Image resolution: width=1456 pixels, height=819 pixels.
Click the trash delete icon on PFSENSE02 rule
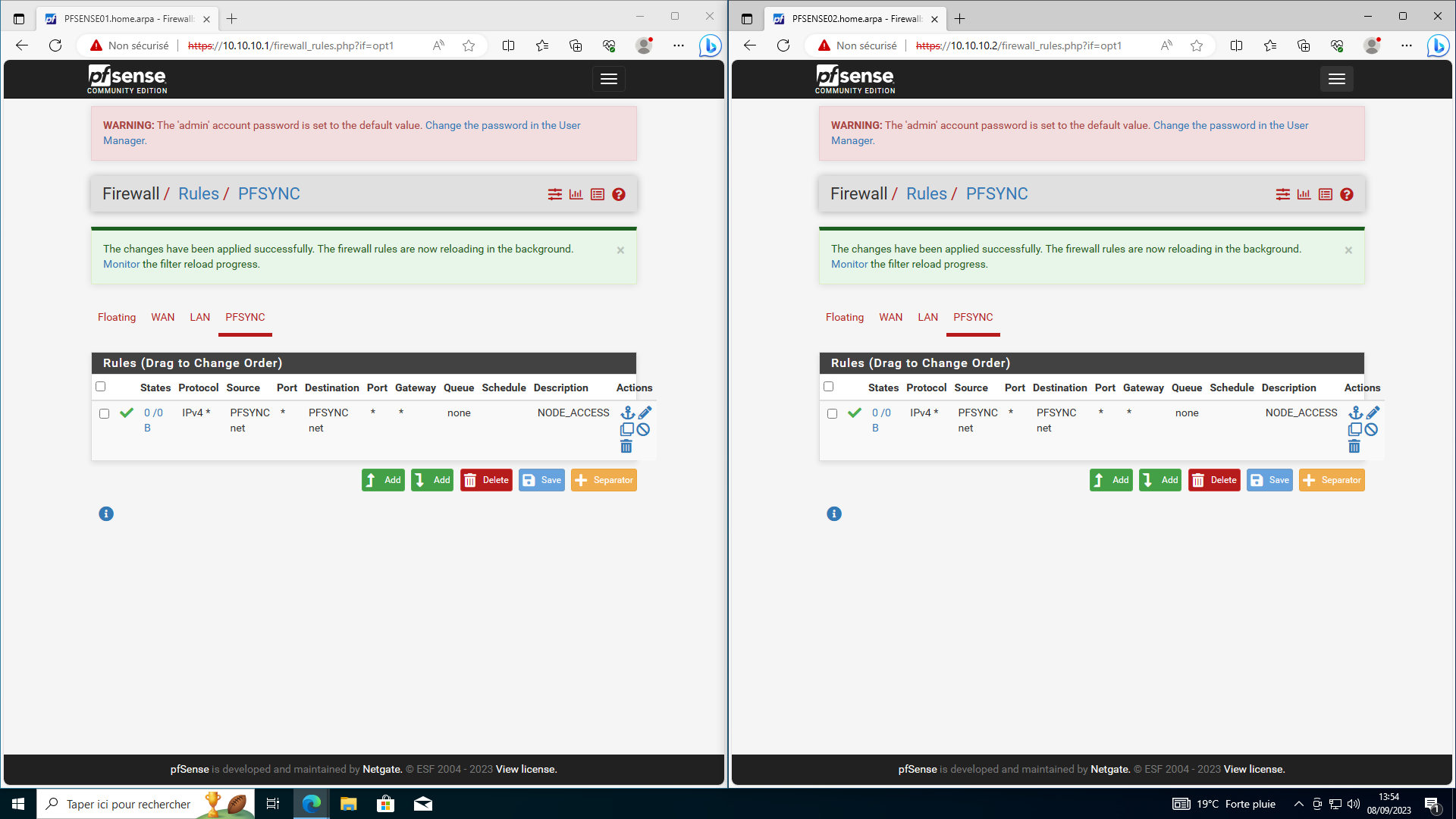coord(1354,447)
